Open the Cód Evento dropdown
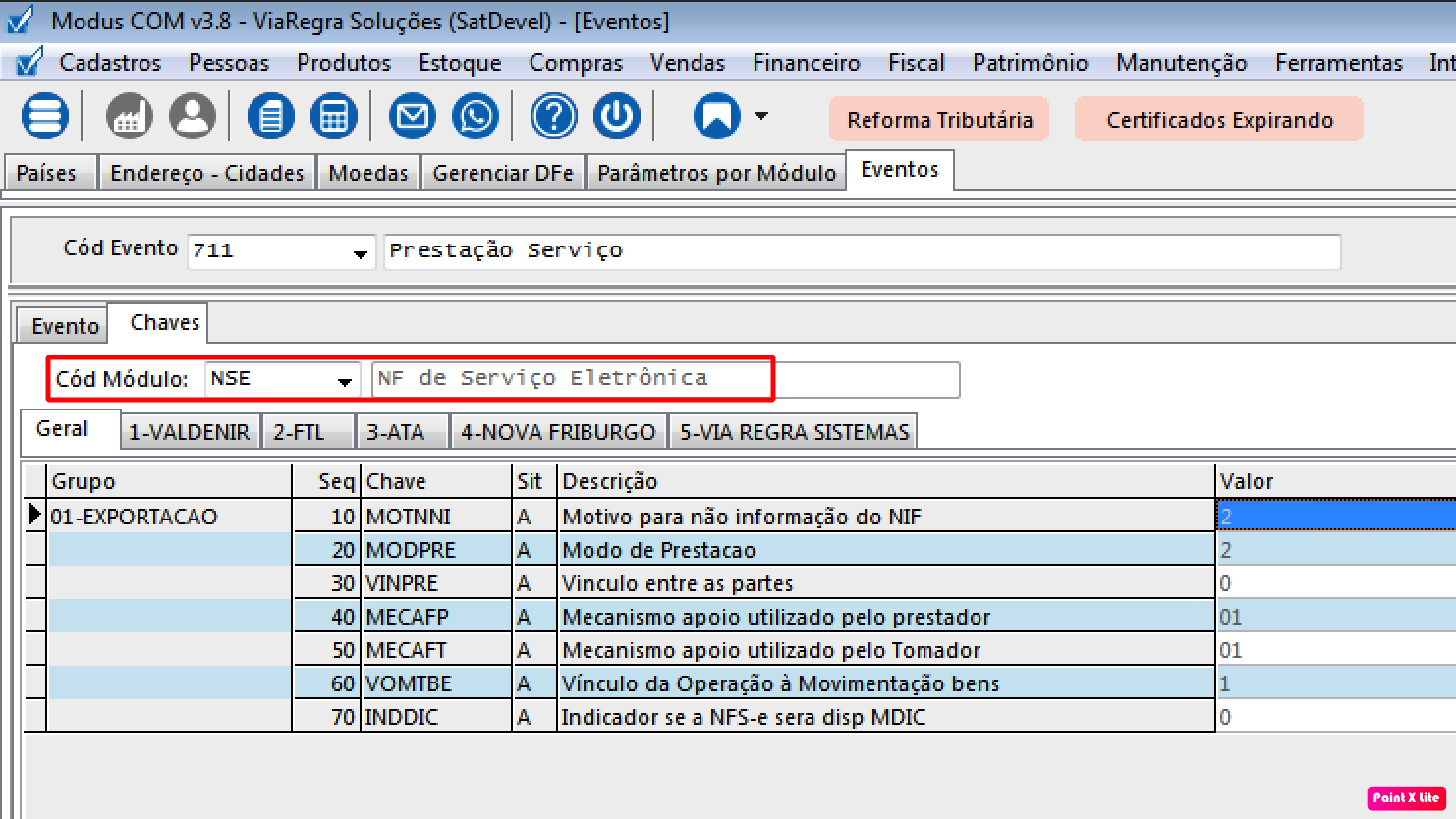Image resolution: width=1456 pixels, height=819 pixels. click(361, 253)
